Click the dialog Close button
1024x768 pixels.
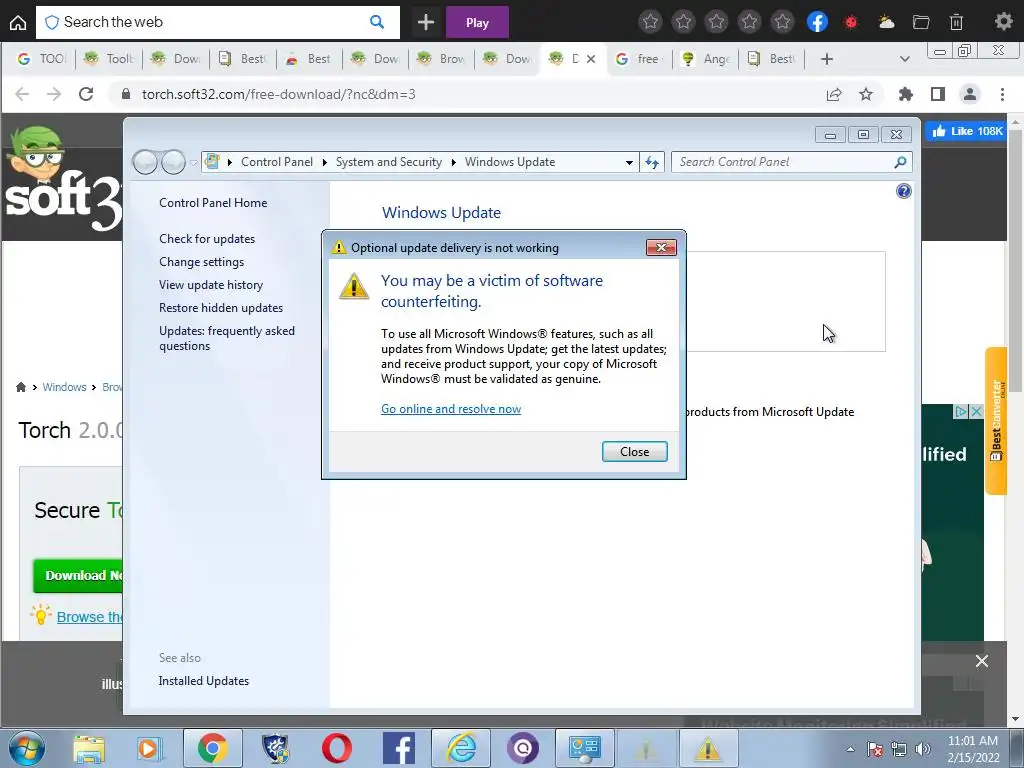635,452
